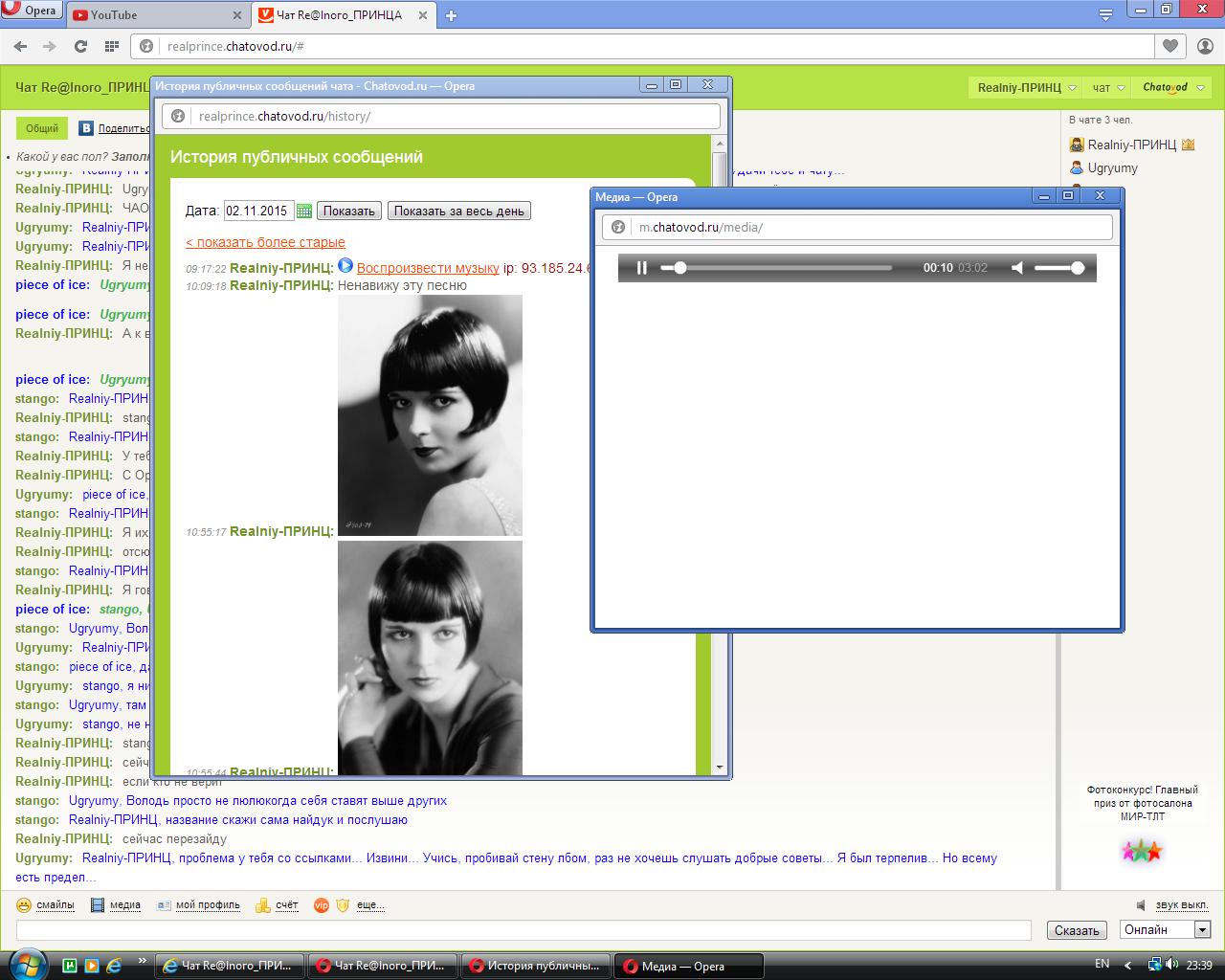Share via VK 'Поделиться' button
Screen dimensions: 1225x980
pyautogui.click(x=115, y=128)
